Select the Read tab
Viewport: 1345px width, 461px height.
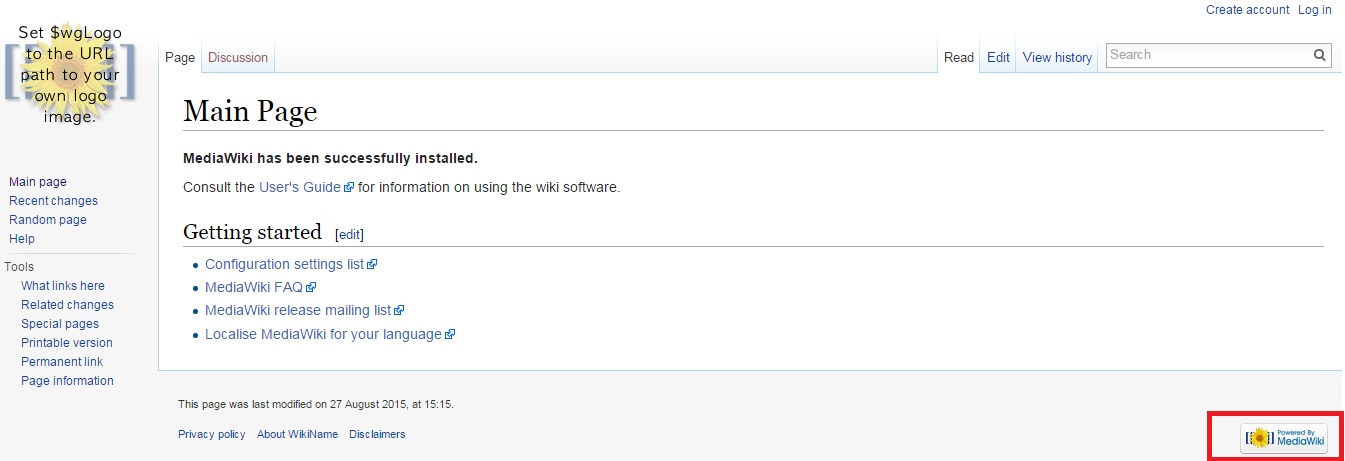click(x=959, y=58)
